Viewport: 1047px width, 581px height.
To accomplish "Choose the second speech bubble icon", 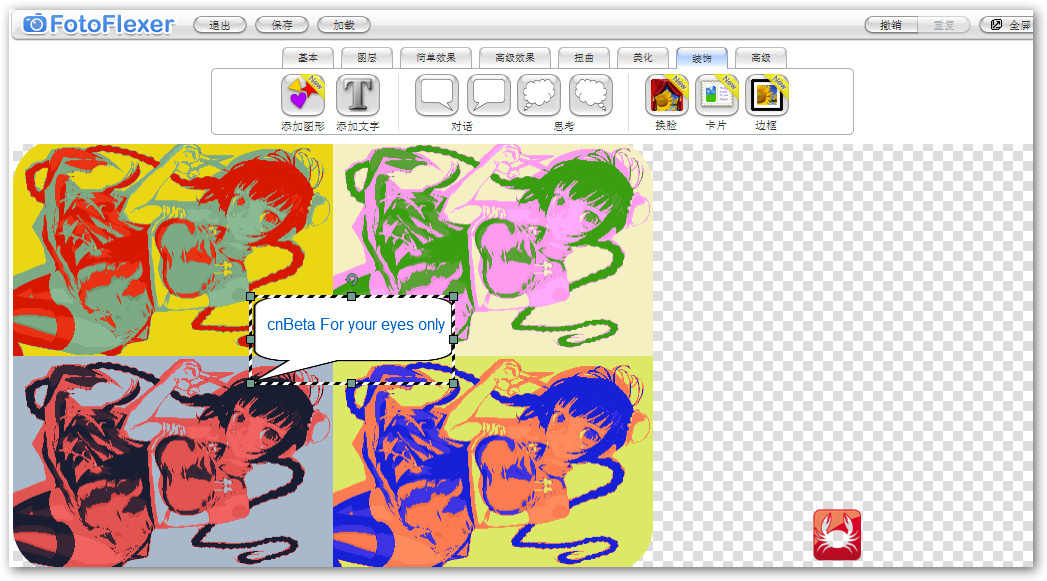I will point(489,95).
